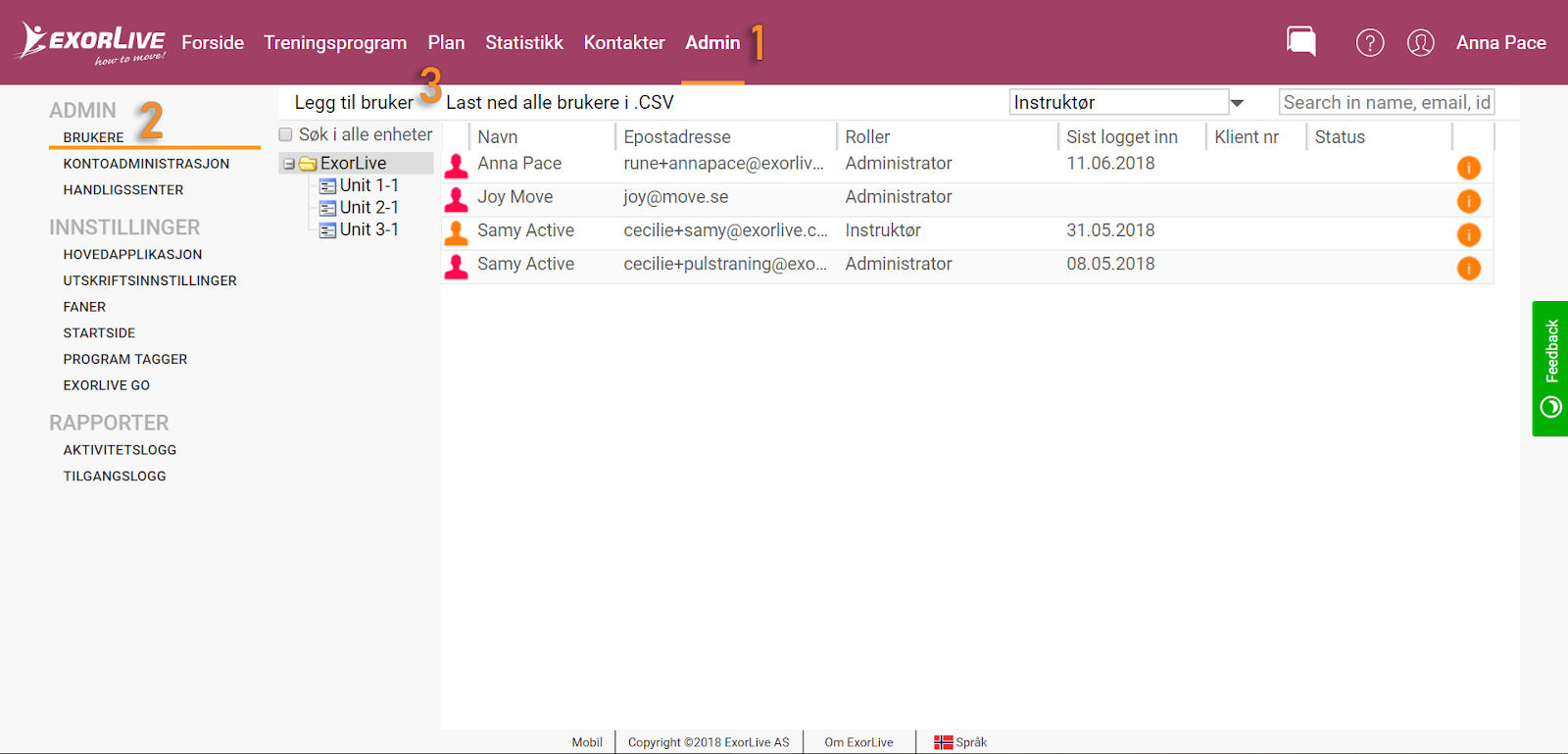
Task: Click the Unit 1-1 unit icon
Action: [328, 186]
